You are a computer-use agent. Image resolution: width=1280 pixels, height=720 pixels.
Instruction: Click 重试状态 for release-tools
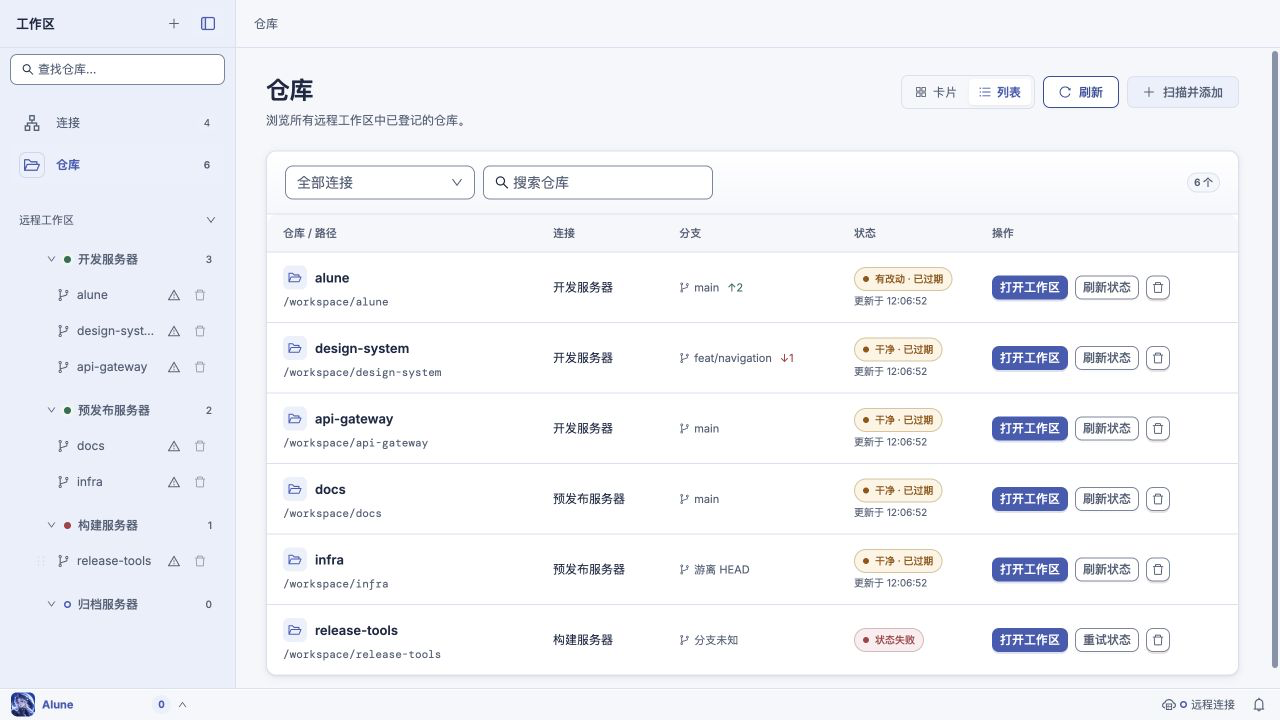click(1107, 640)
